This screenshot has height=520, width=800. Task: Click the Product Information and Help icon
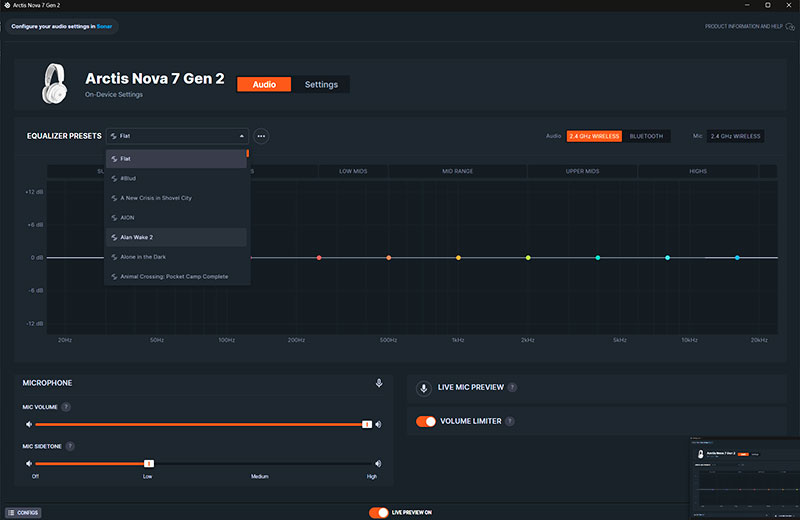point(790,26)
